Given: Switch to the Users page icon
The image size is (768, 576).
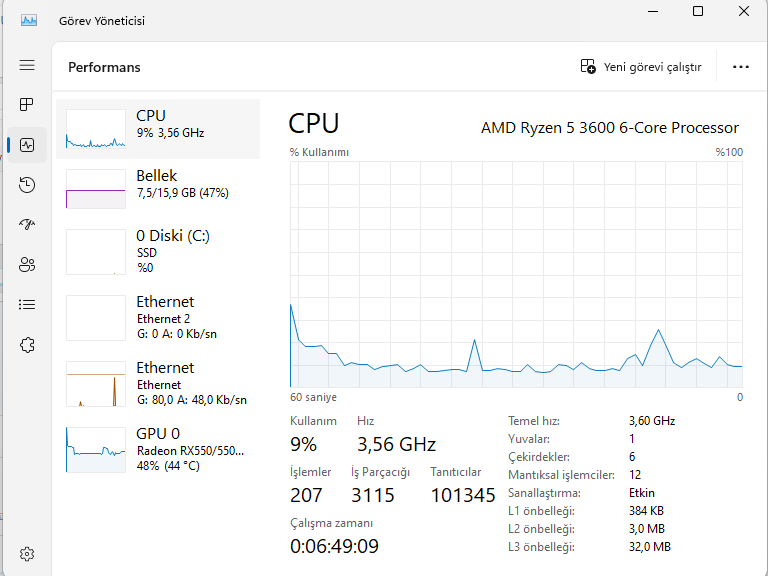Looking at the screenshot, I should coord(27,265).
